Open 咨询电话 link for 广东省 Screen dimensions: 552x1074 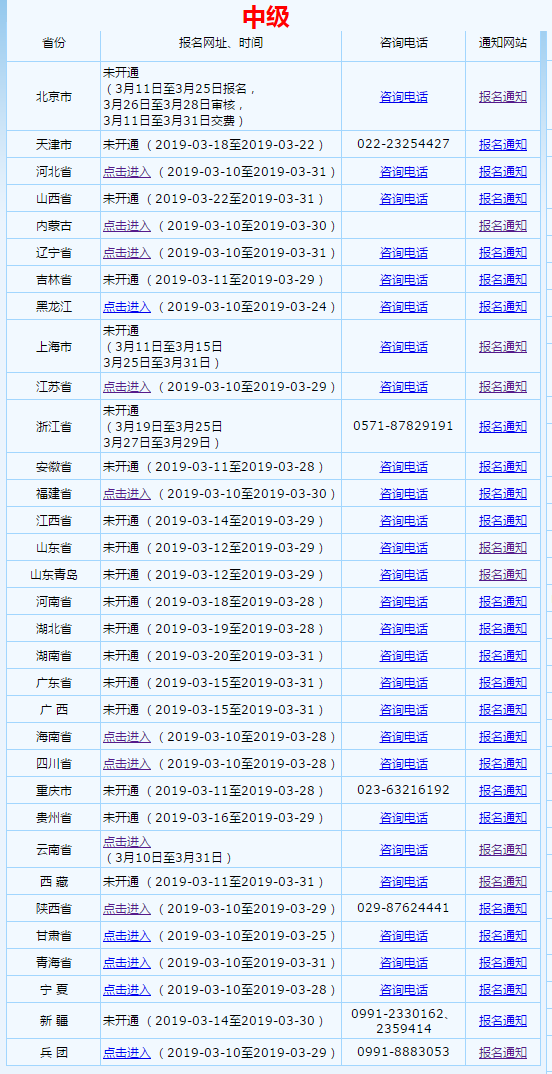tap(403, 683)
